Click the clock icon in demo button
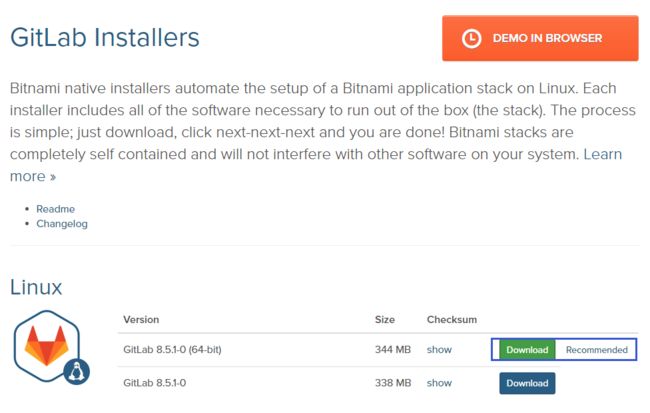Screen dimensions: 650x413 pos(471,39)
